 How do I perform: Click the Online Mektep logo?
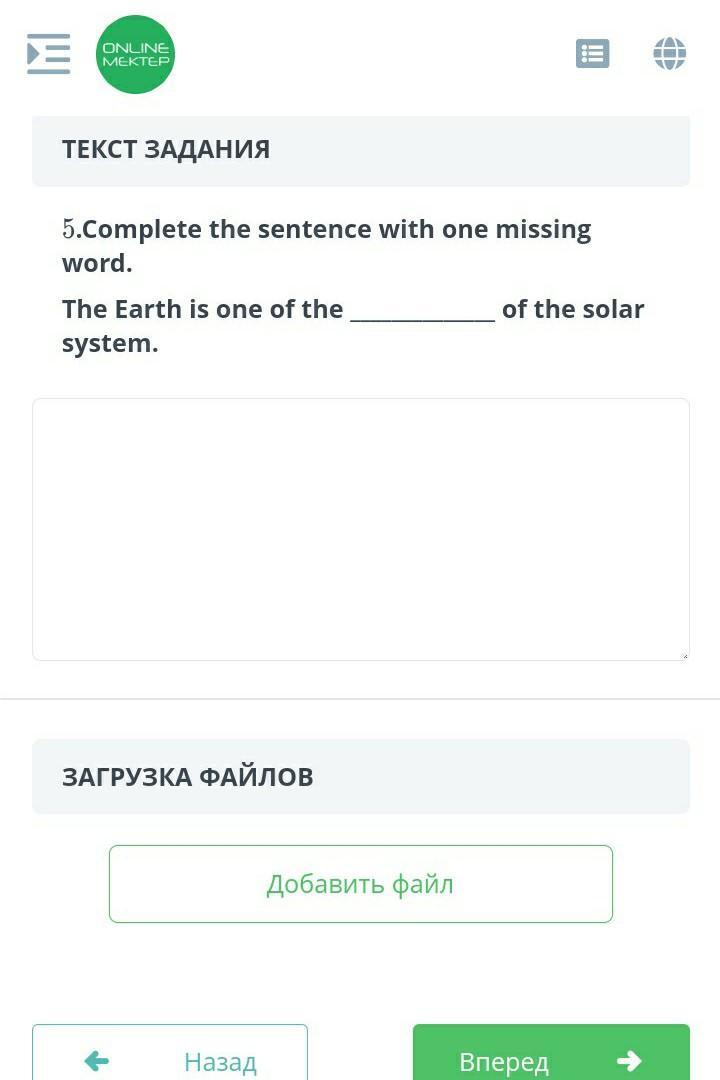point(135,54)
